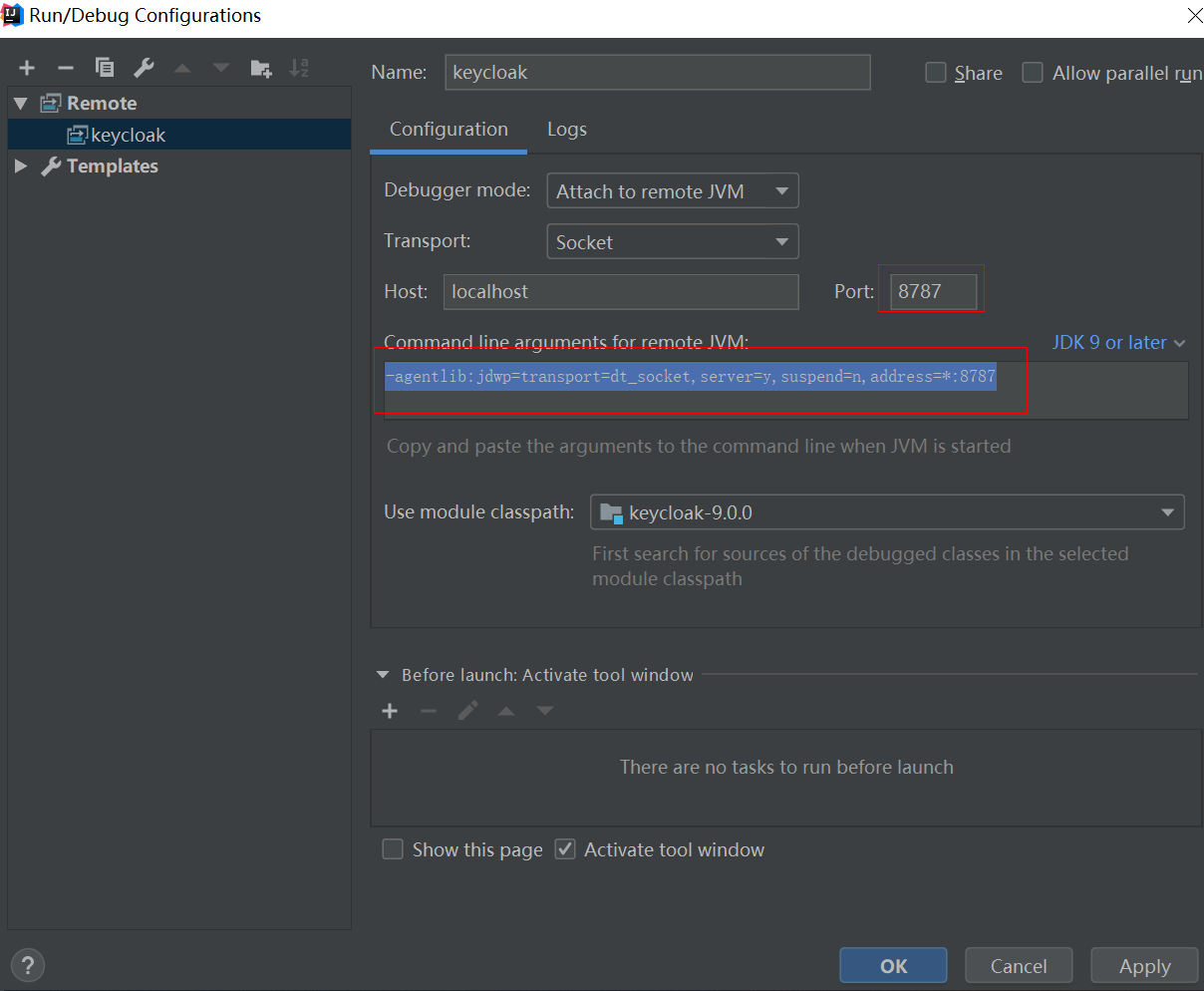Click 'Before launch: Activate tool window' label

coord(547,675)
